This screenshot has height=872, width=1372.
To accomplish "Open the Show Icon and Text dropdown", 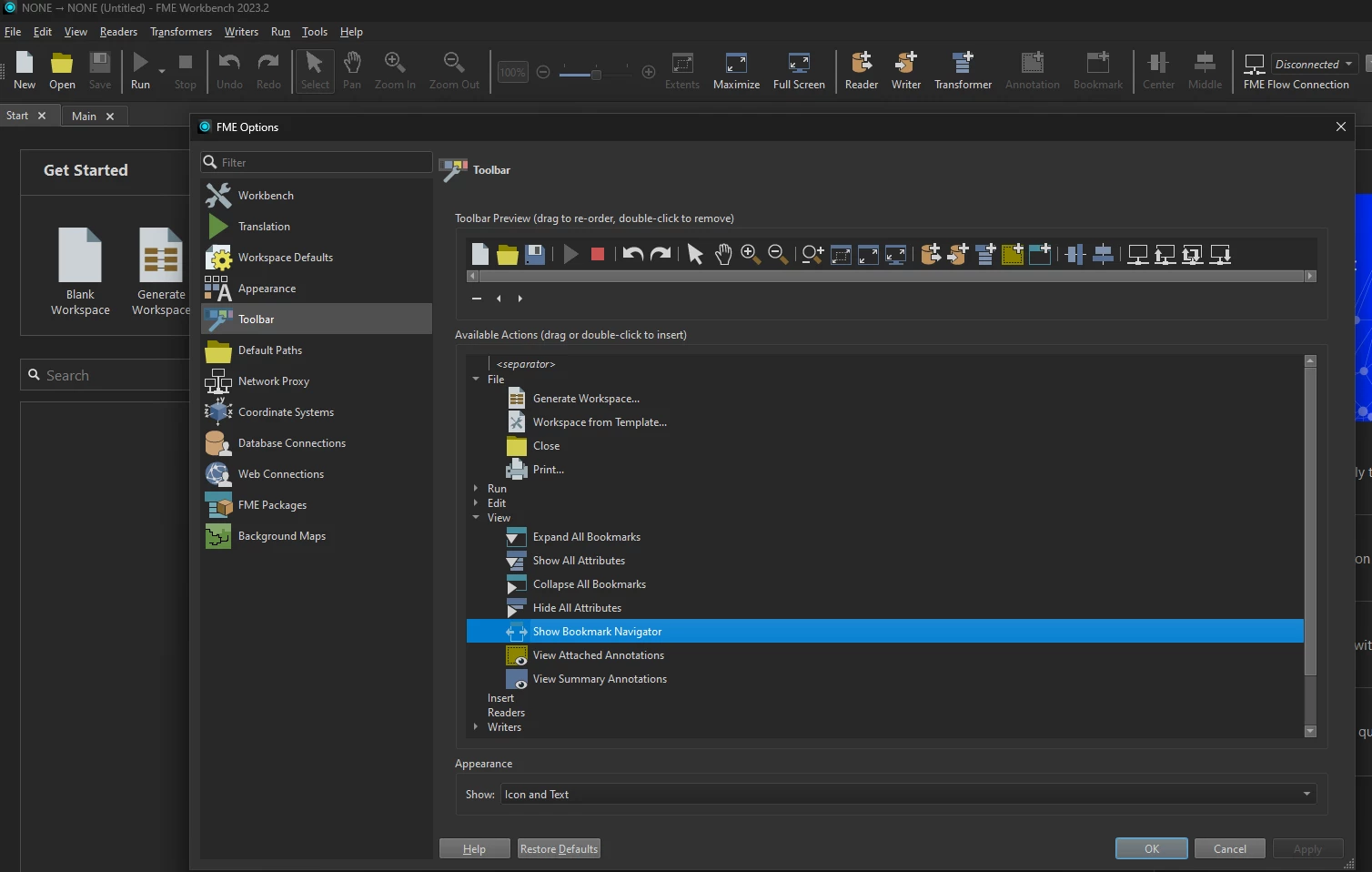I will coord(908,795).
